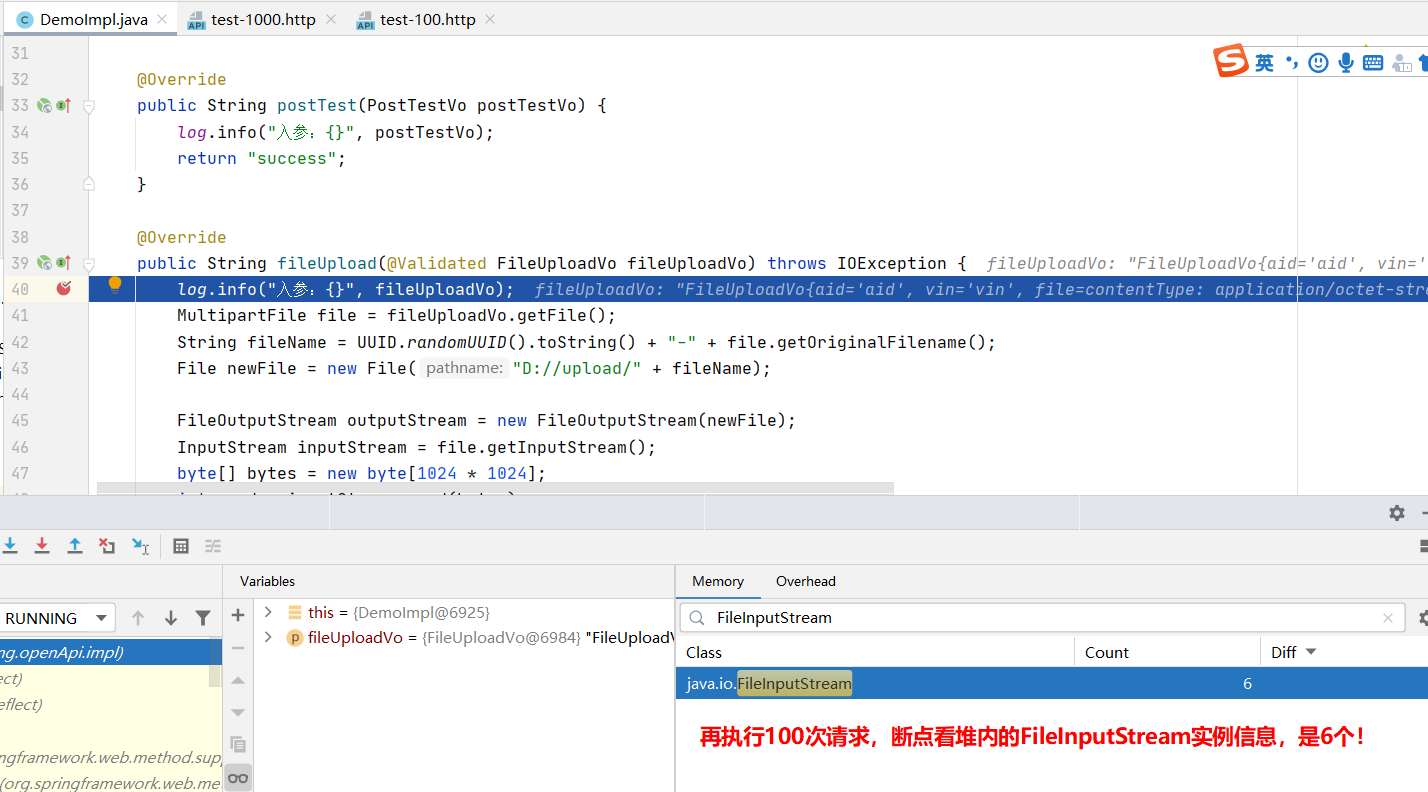Click the Force Step Into red arrow icon
1428x792 pixels.
pyautogui.click(x=42, y=545)
